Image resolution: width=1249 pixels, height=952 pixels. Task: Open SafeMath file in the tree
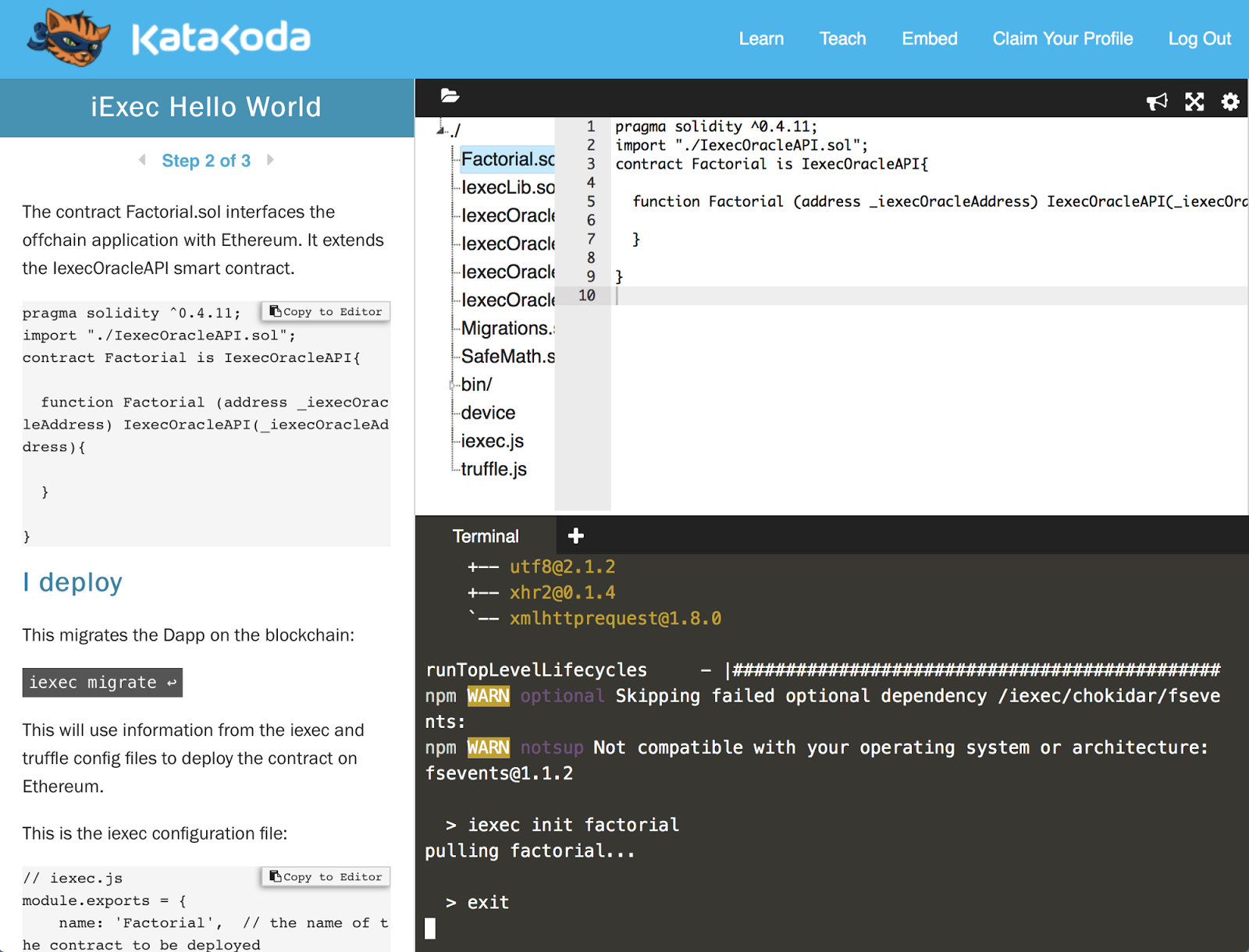[x=507, y=356]
